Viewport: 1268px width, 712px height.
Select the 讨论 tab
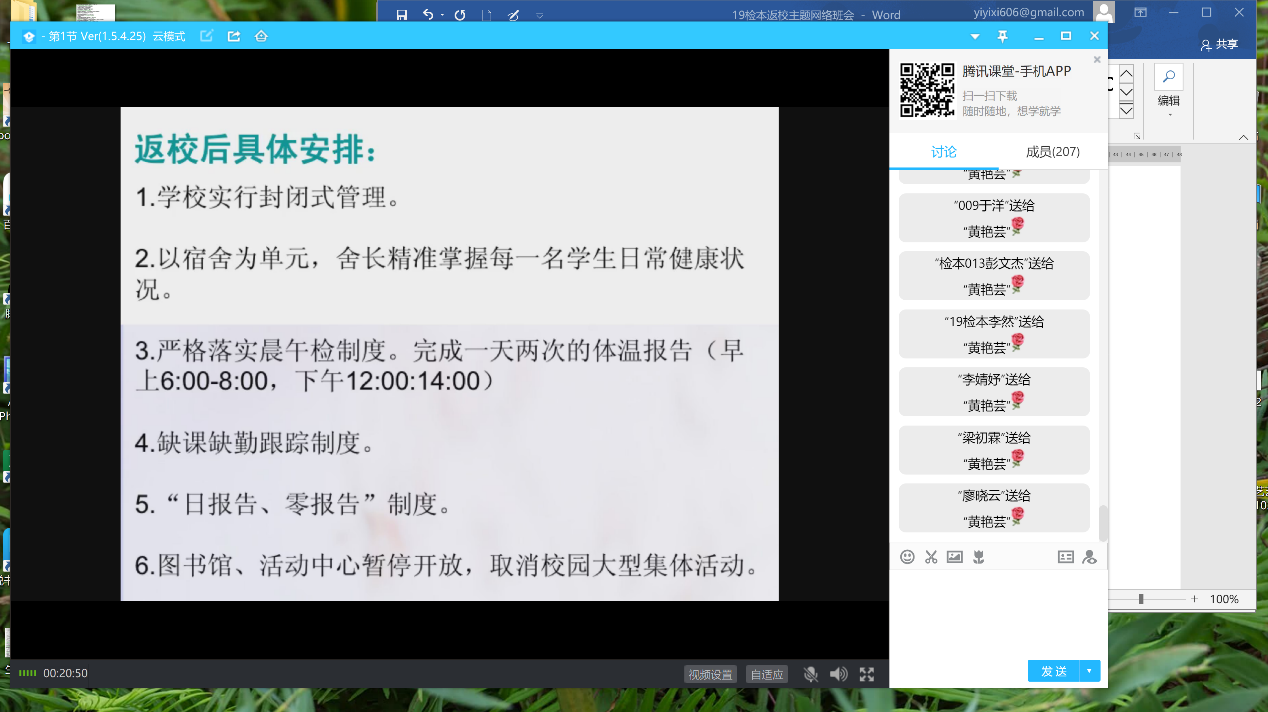coord(943,152)
